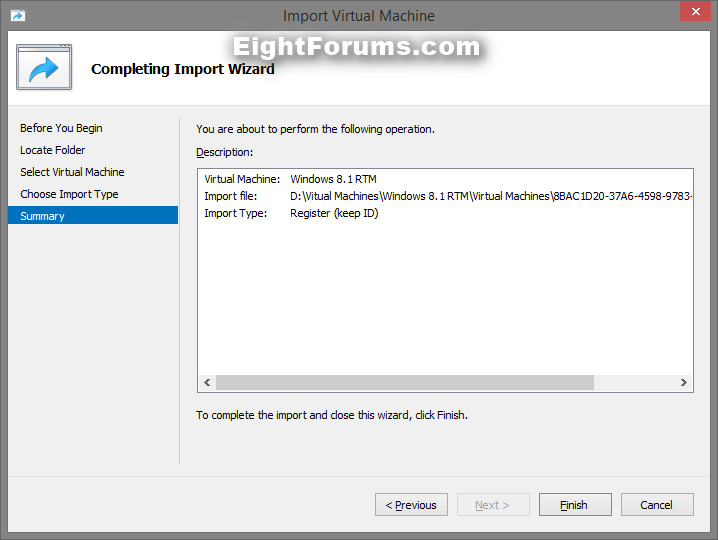Click the Finish button
Viewport: 718px width, 540px height.
(575, 505)
